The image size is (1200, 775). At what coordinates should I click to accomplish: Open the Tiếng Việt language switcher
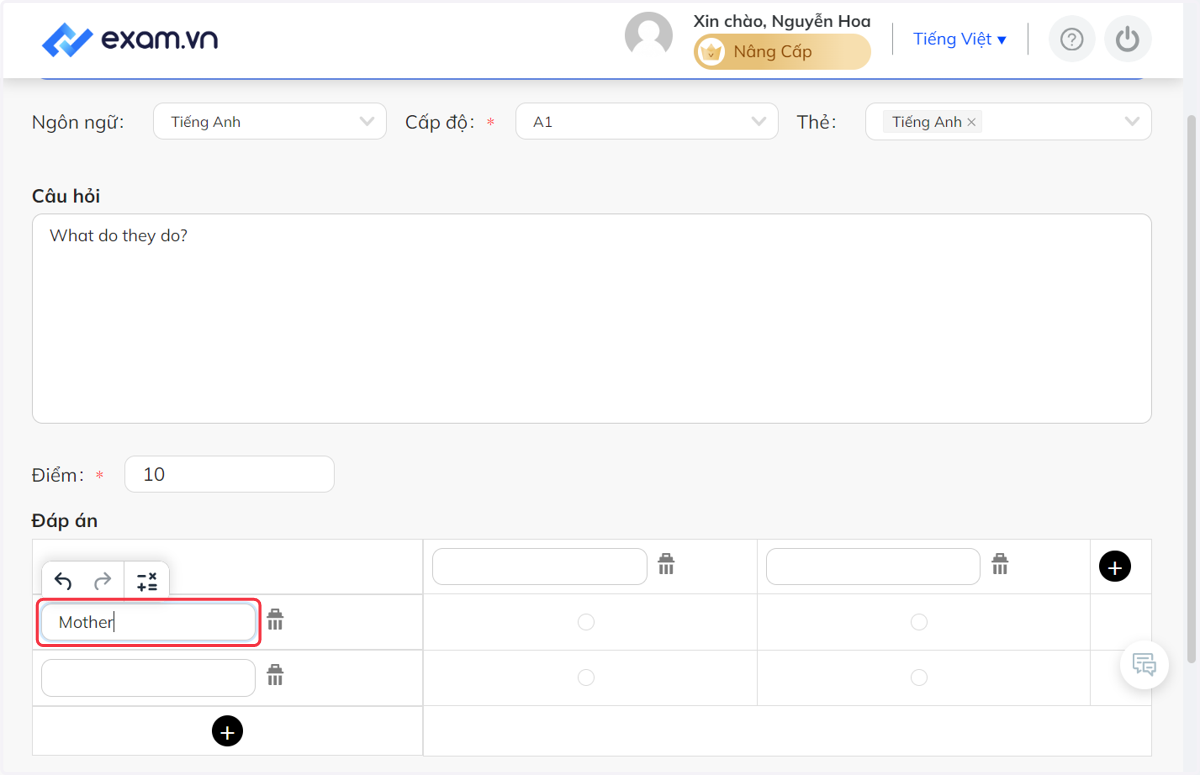pyautogui.click(x=959, y=39)
